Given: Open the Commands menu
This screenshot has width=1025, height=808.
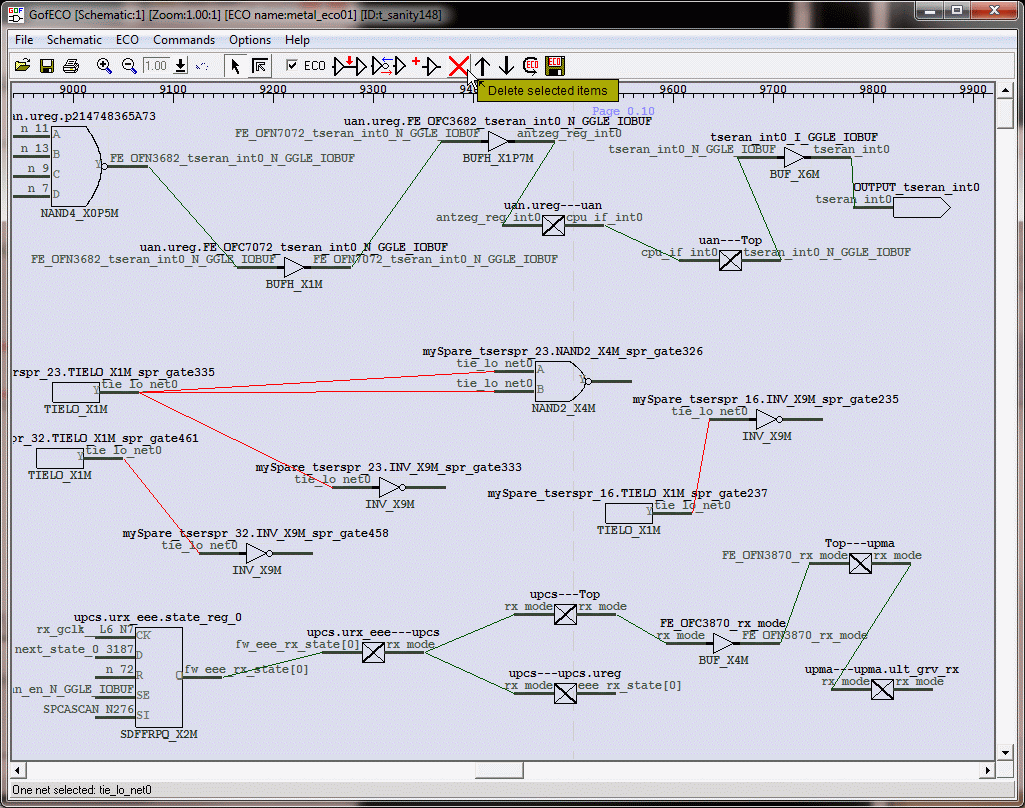Looking at the screenshot, I should point(184,40).
